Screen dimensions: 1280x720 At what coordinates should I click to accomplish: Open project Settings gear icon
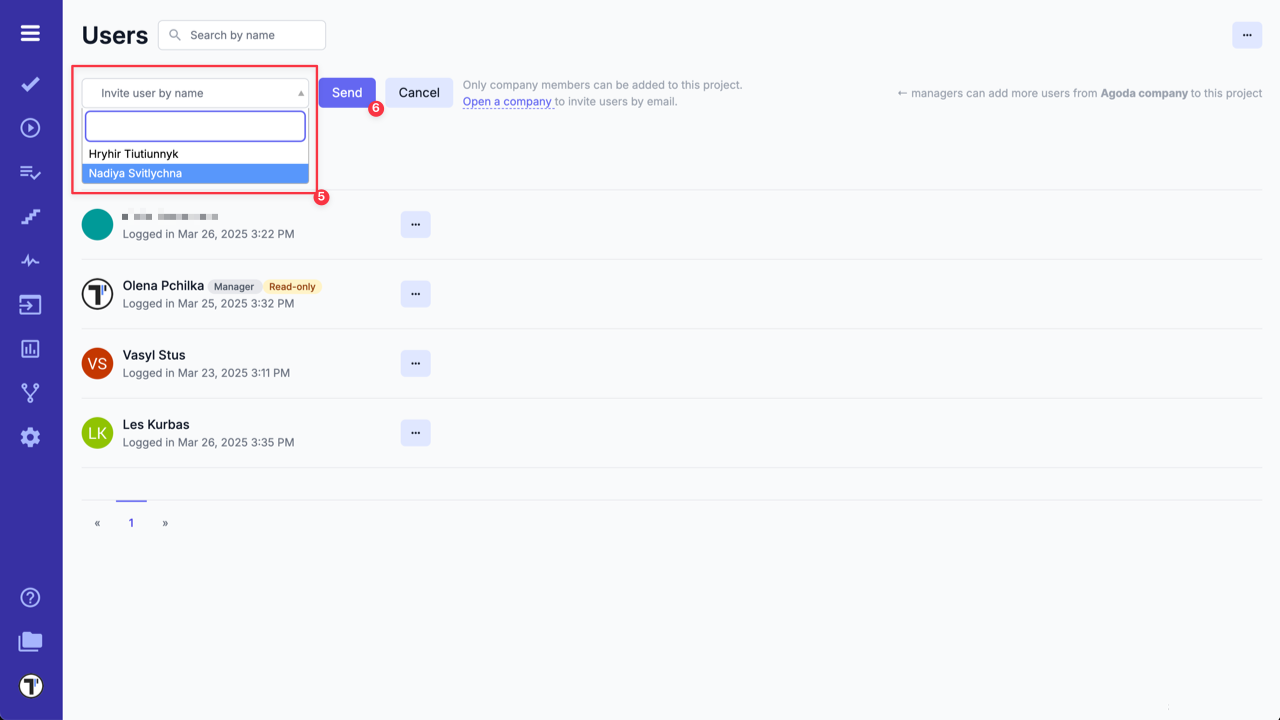[x=30, y=436]
